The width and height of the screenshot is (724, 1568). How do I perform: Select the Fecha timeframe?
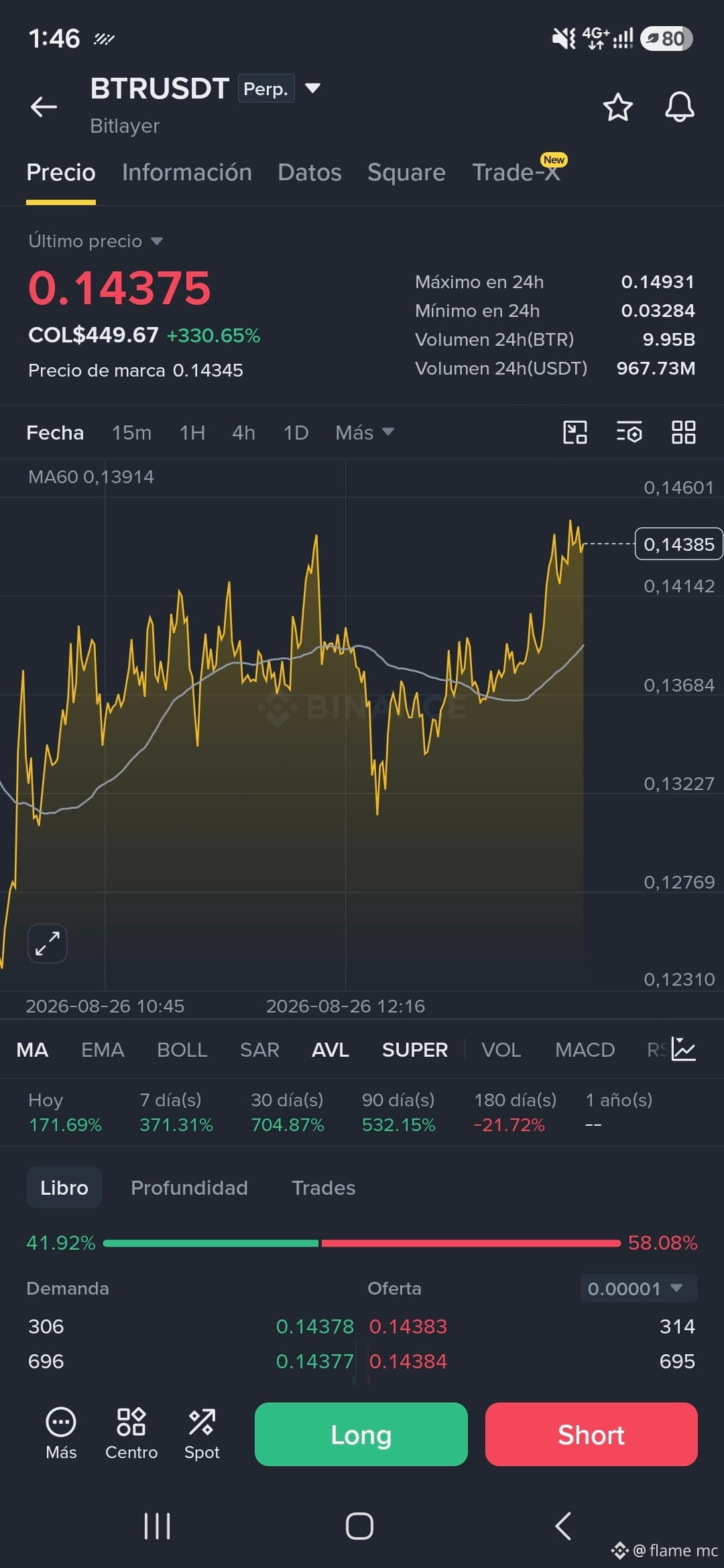pyautogui.click(x=55, y=433)
